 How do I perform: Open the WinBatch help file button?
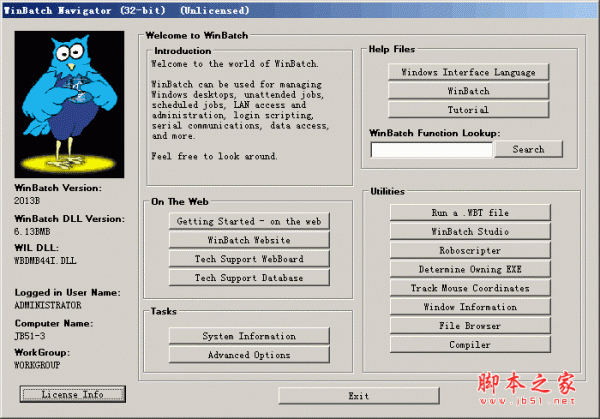[x=468, y=91]
